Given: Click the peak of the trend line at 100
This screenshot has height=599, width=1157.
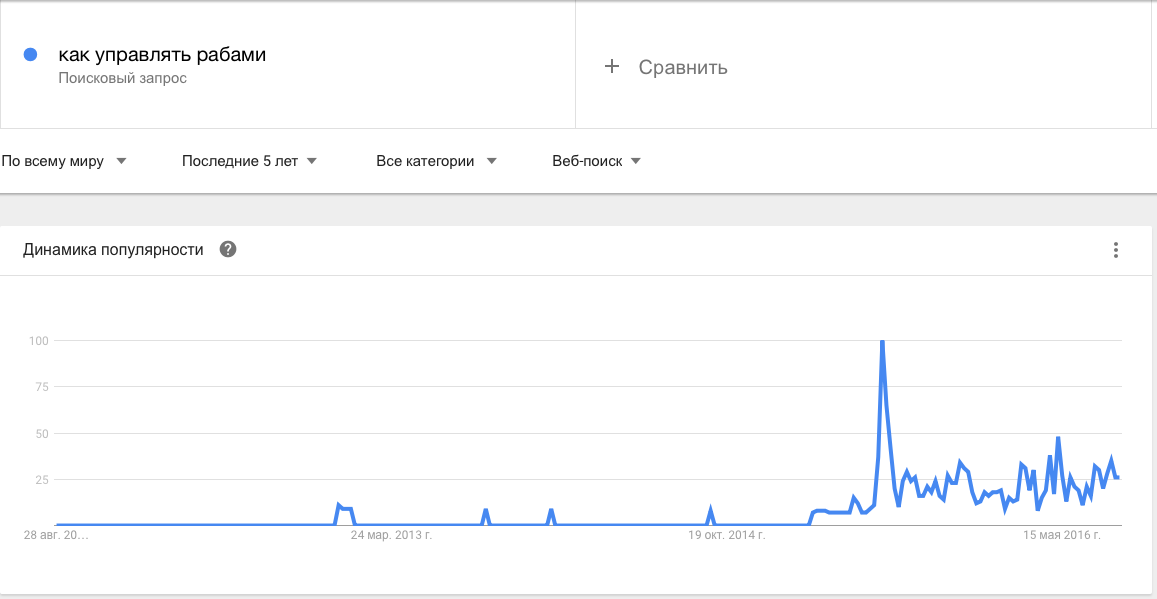Looking at the screenshot, I should 882,340.
